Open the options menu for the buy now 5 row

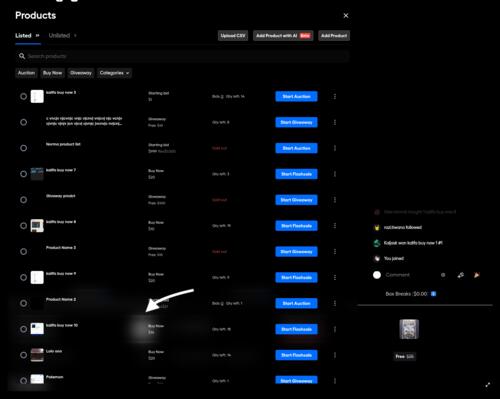coord(335,96)
